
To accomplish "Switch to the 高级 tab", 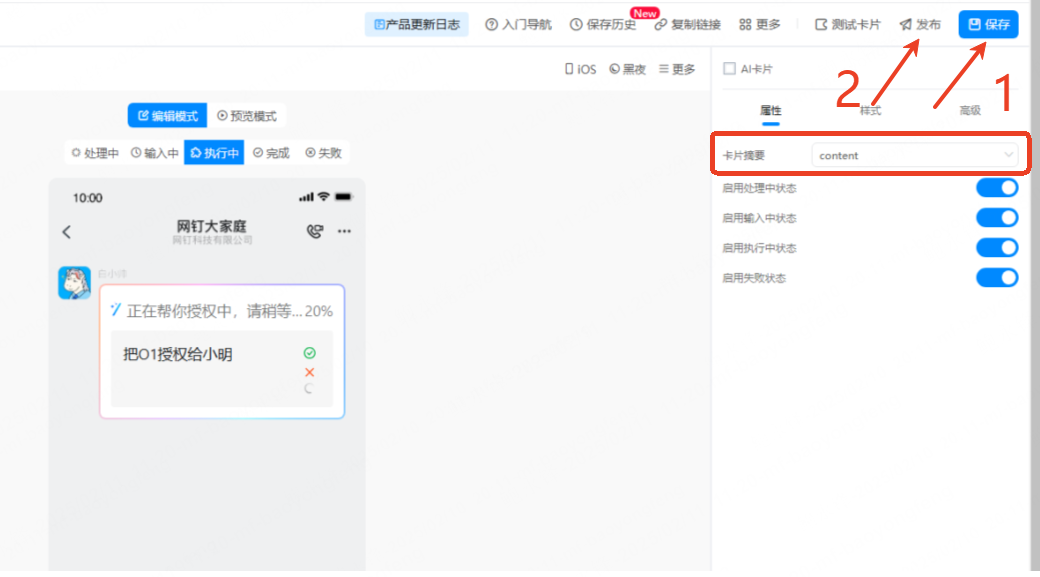I will pyautogui.click(x=970, y=111).
